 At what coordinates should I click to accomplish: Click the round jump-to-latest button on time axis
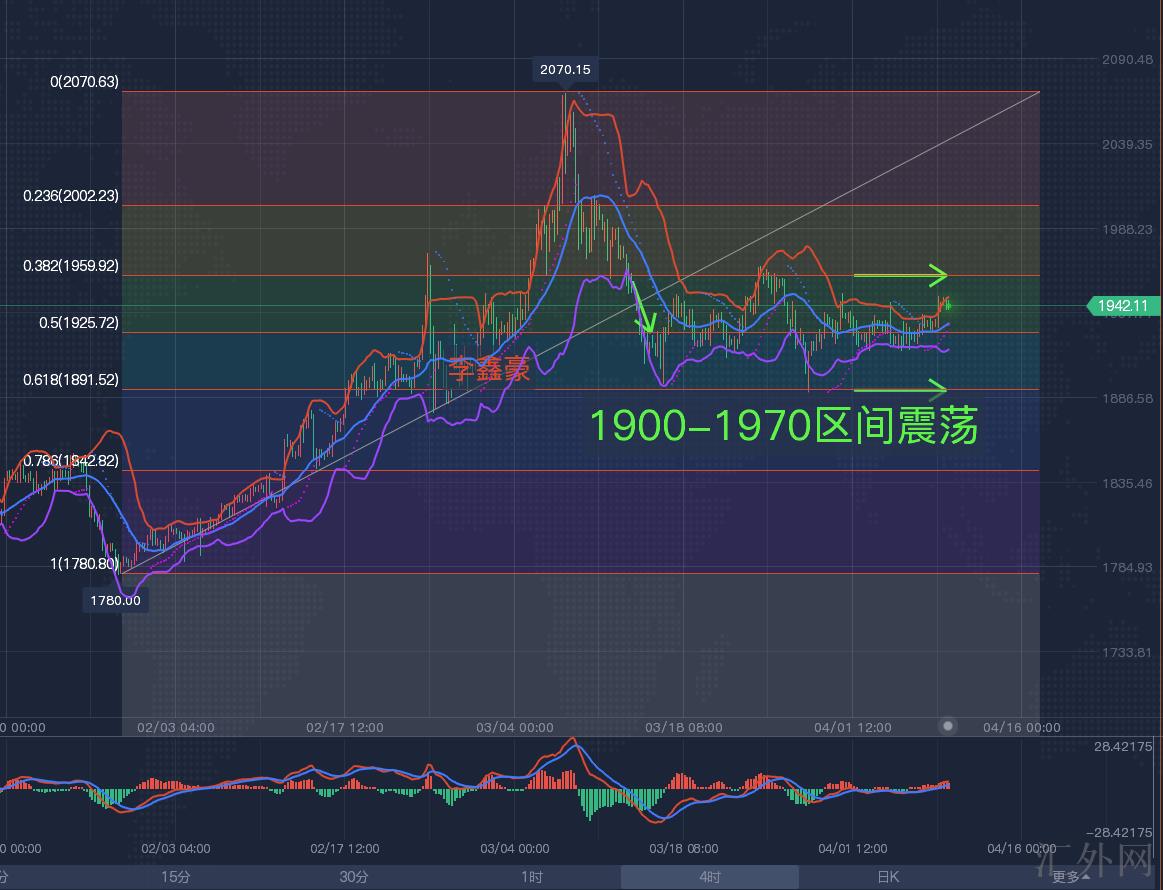tap(947, 726)
